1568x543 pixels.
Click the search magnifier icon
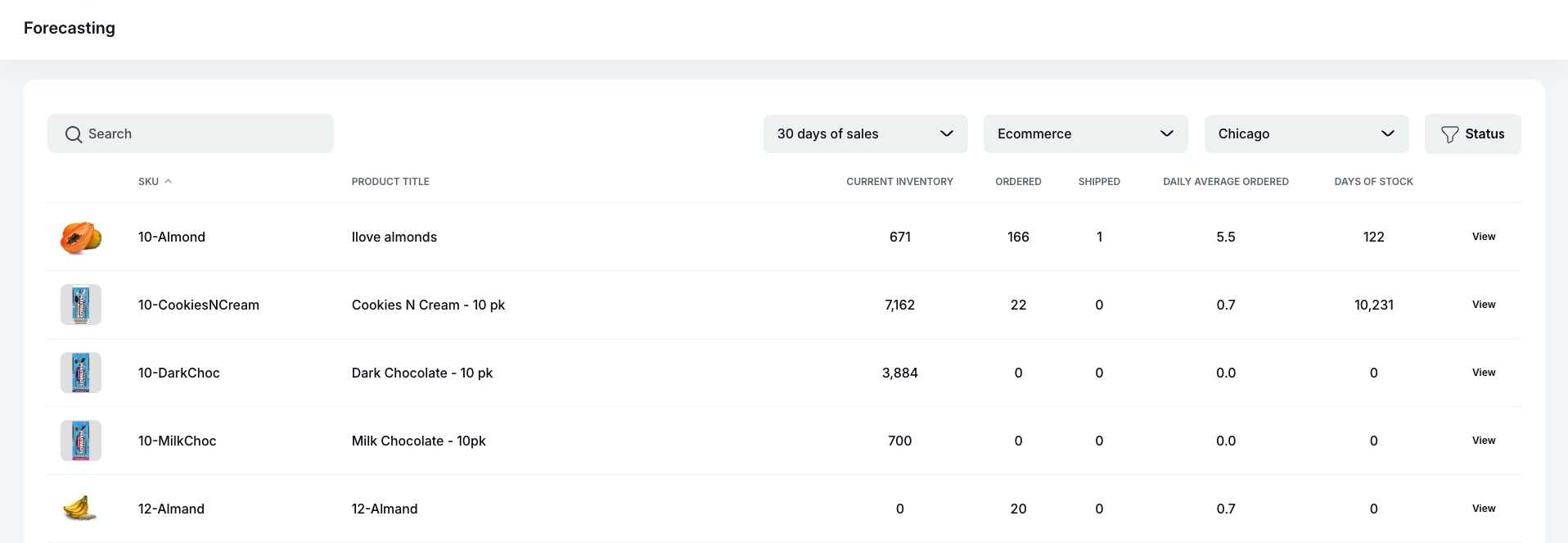[74, 134]
